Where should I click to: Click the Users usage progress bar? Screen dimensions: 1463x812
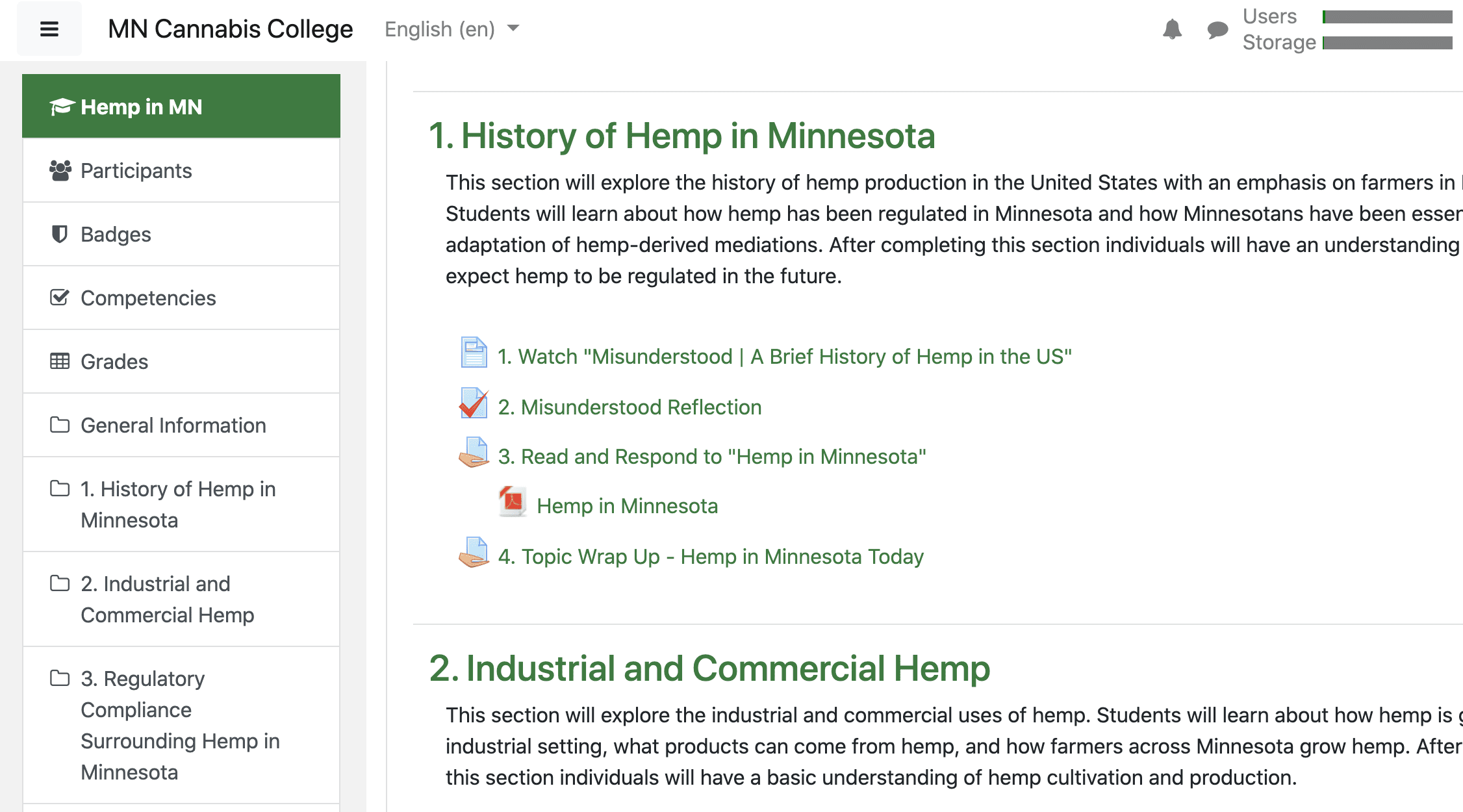coord(1387,17)
